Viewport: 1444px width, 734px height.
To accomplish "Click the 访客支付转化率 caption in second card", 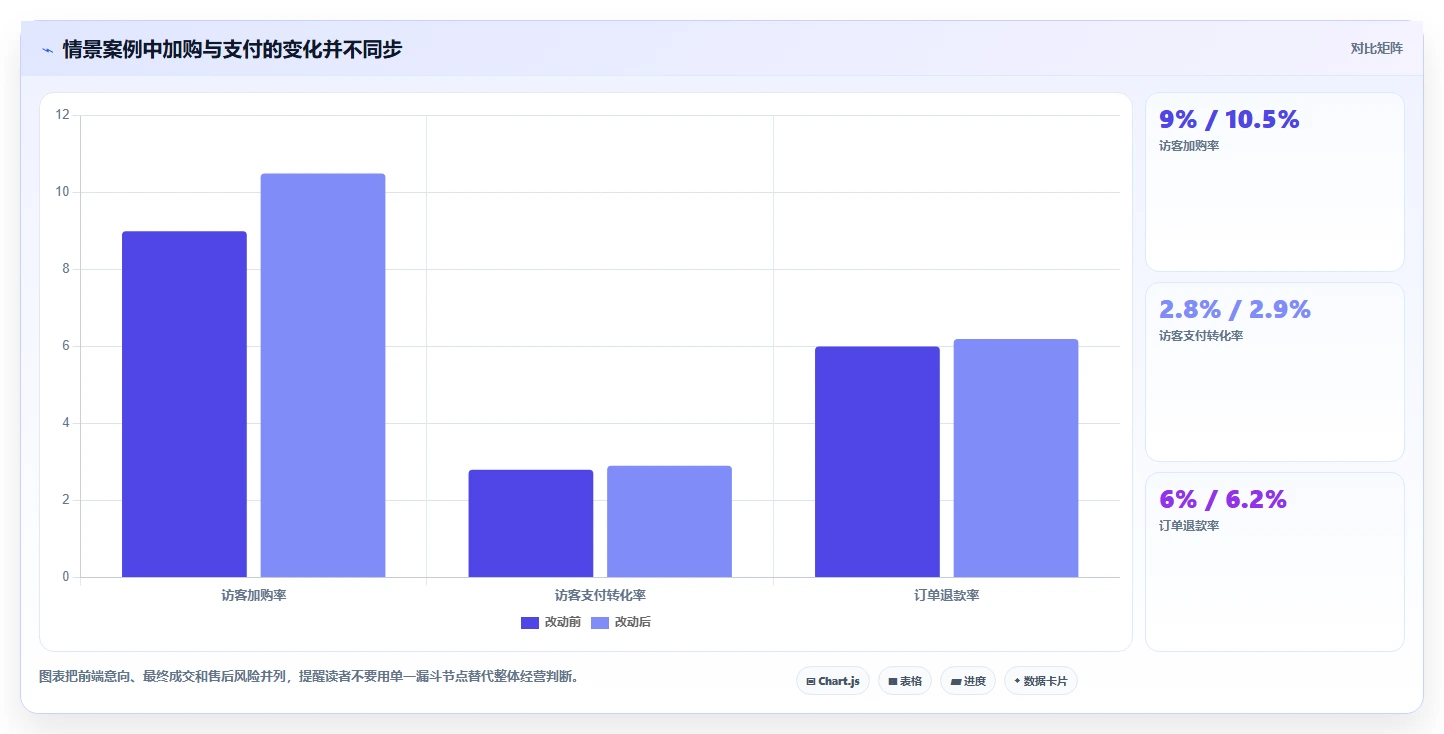I will pos(1201,336).
